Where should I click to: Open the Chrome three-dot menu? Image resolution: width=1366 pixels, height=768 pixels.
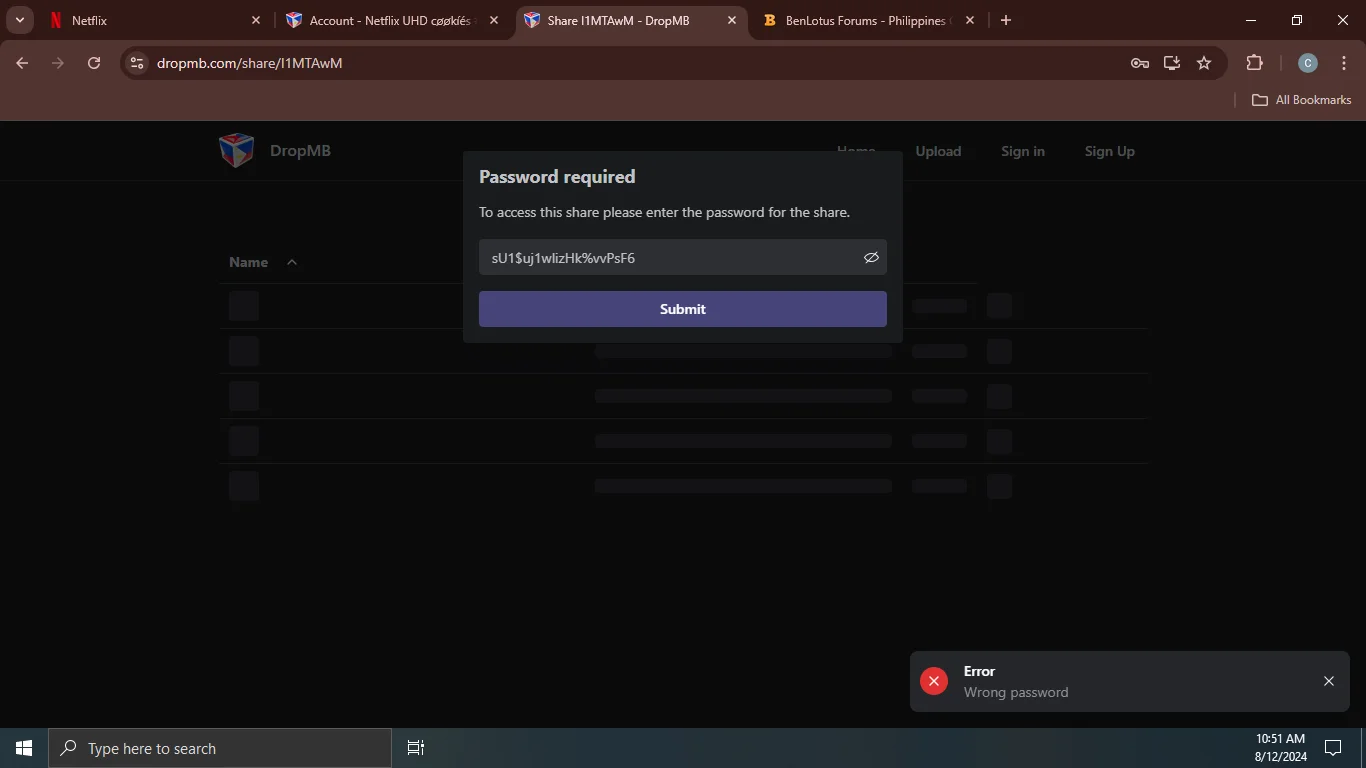(x=1344, y=63)
